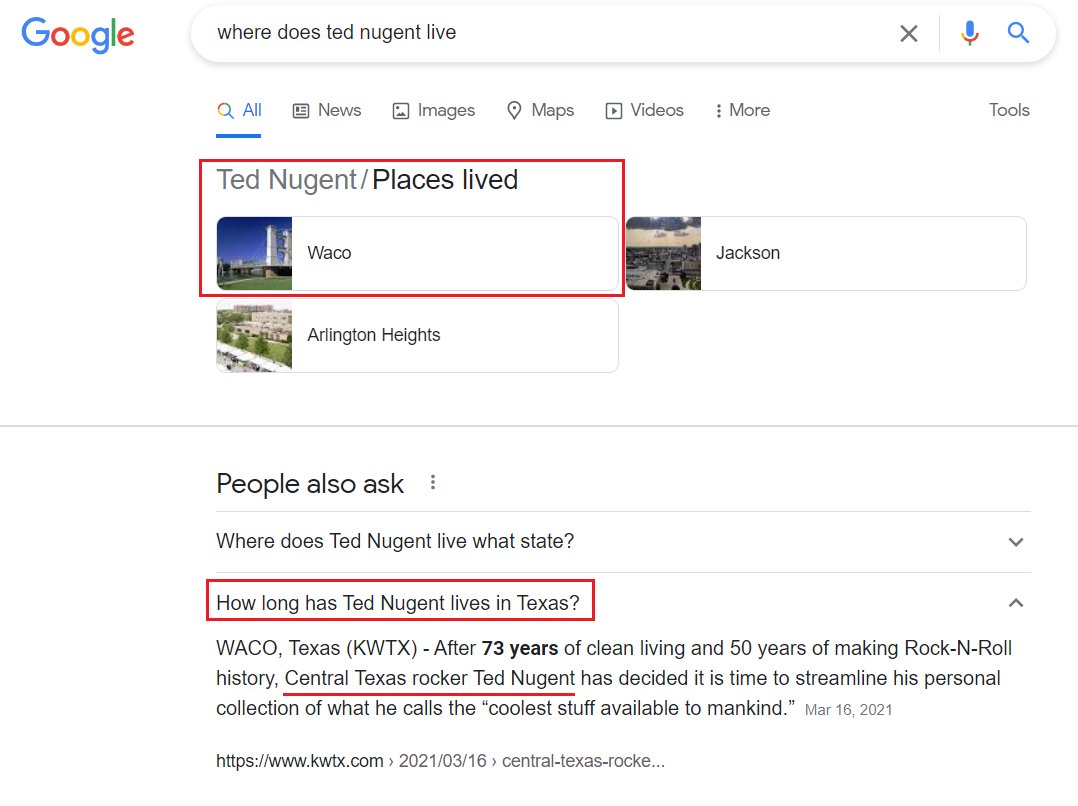Switch to the Images tab
The height and width of the screenshot is (806, 1078).
433,111
